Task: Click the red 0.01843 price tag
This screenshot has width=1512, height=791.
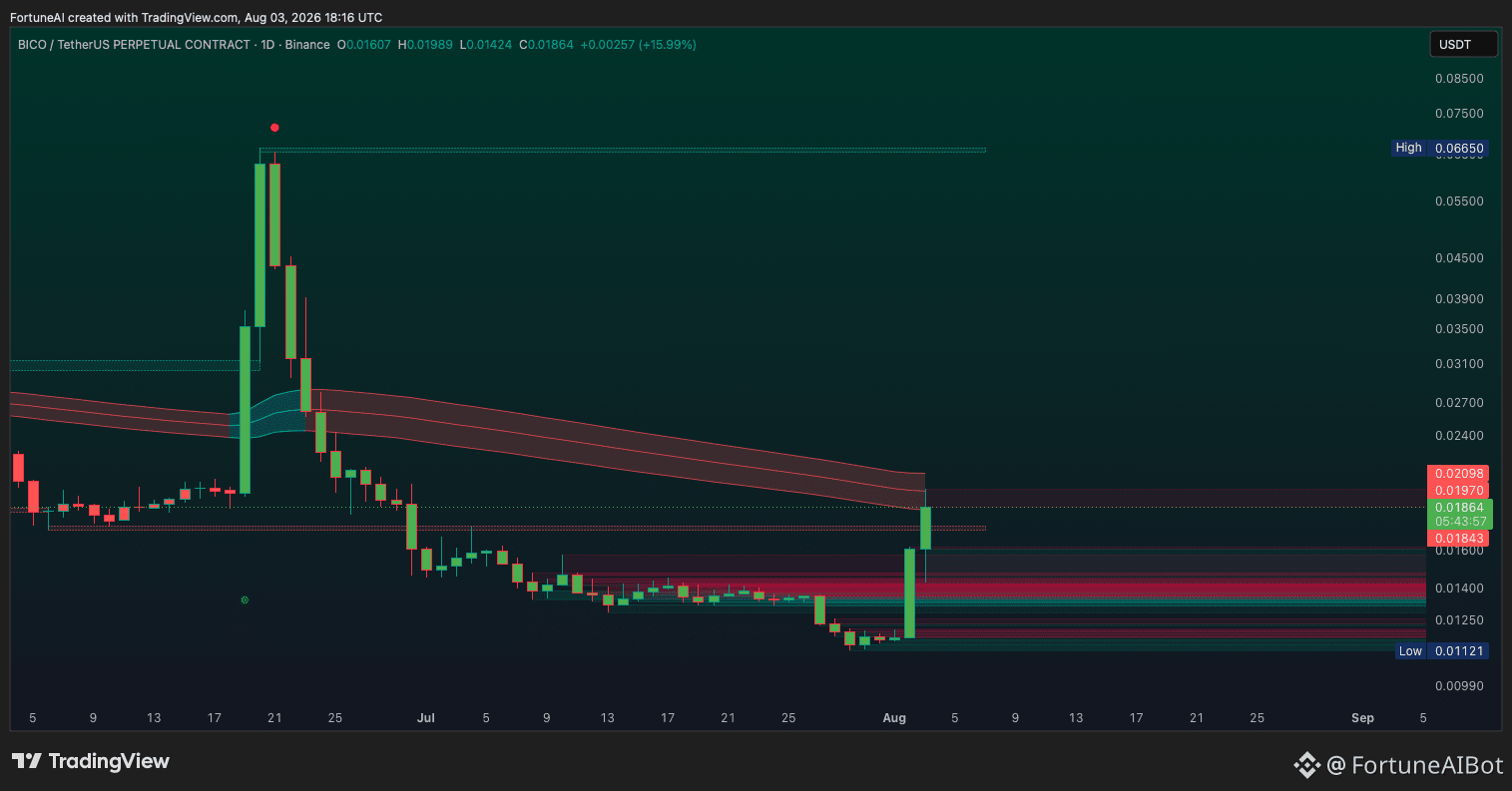Action: click(1459, 538)
